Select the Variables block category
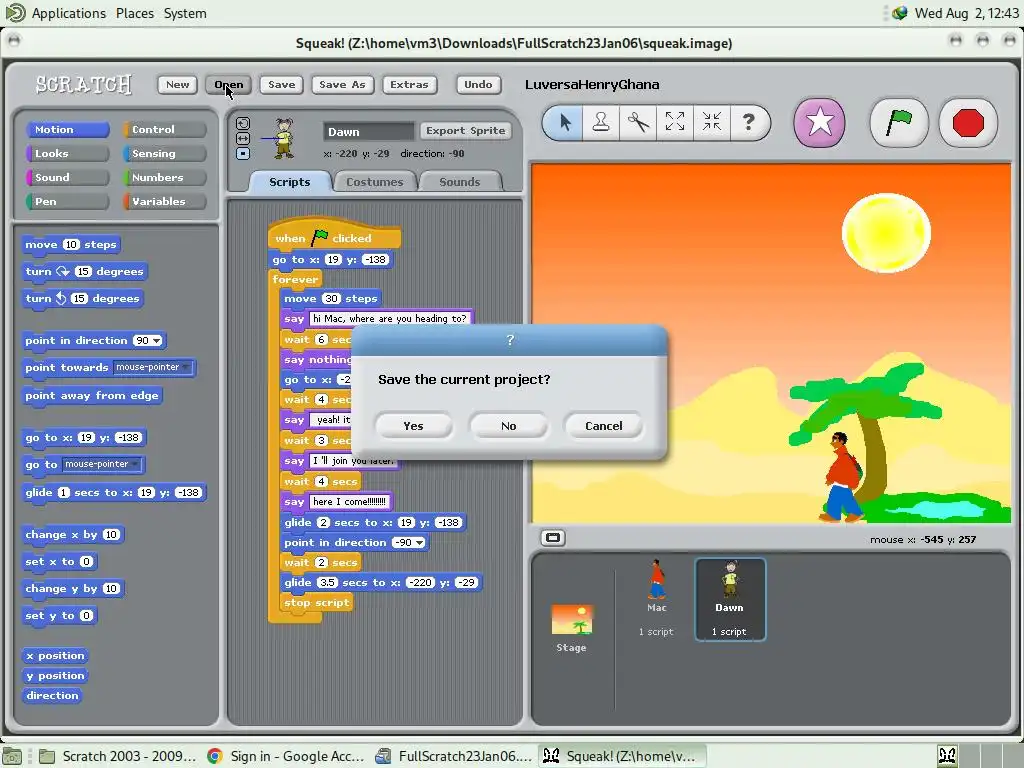Image resolution: width=1024 pixels, height=768 pixels. tap(164, 201)
